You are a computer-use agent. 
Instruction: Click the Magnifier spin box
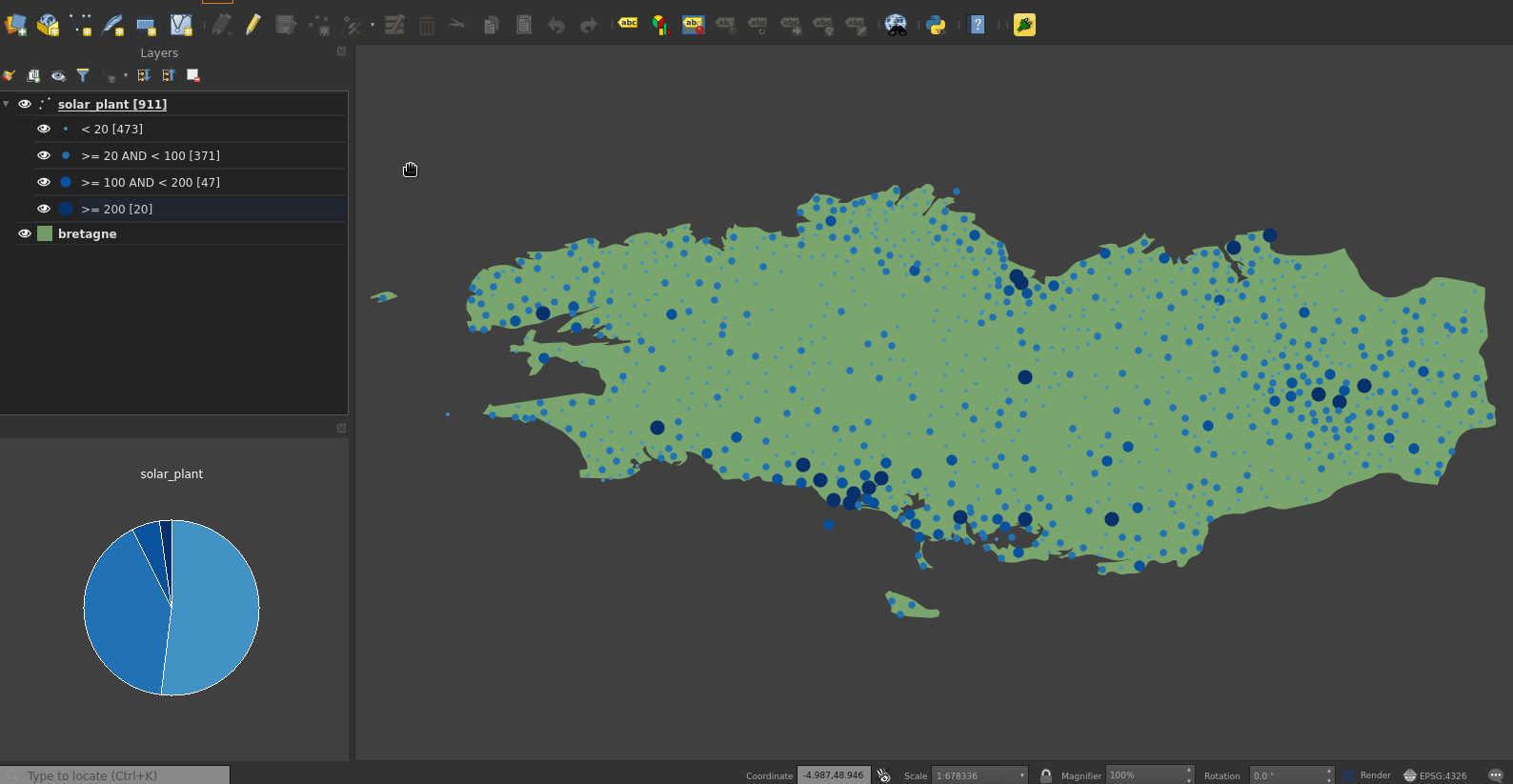tap(1150, 775)
